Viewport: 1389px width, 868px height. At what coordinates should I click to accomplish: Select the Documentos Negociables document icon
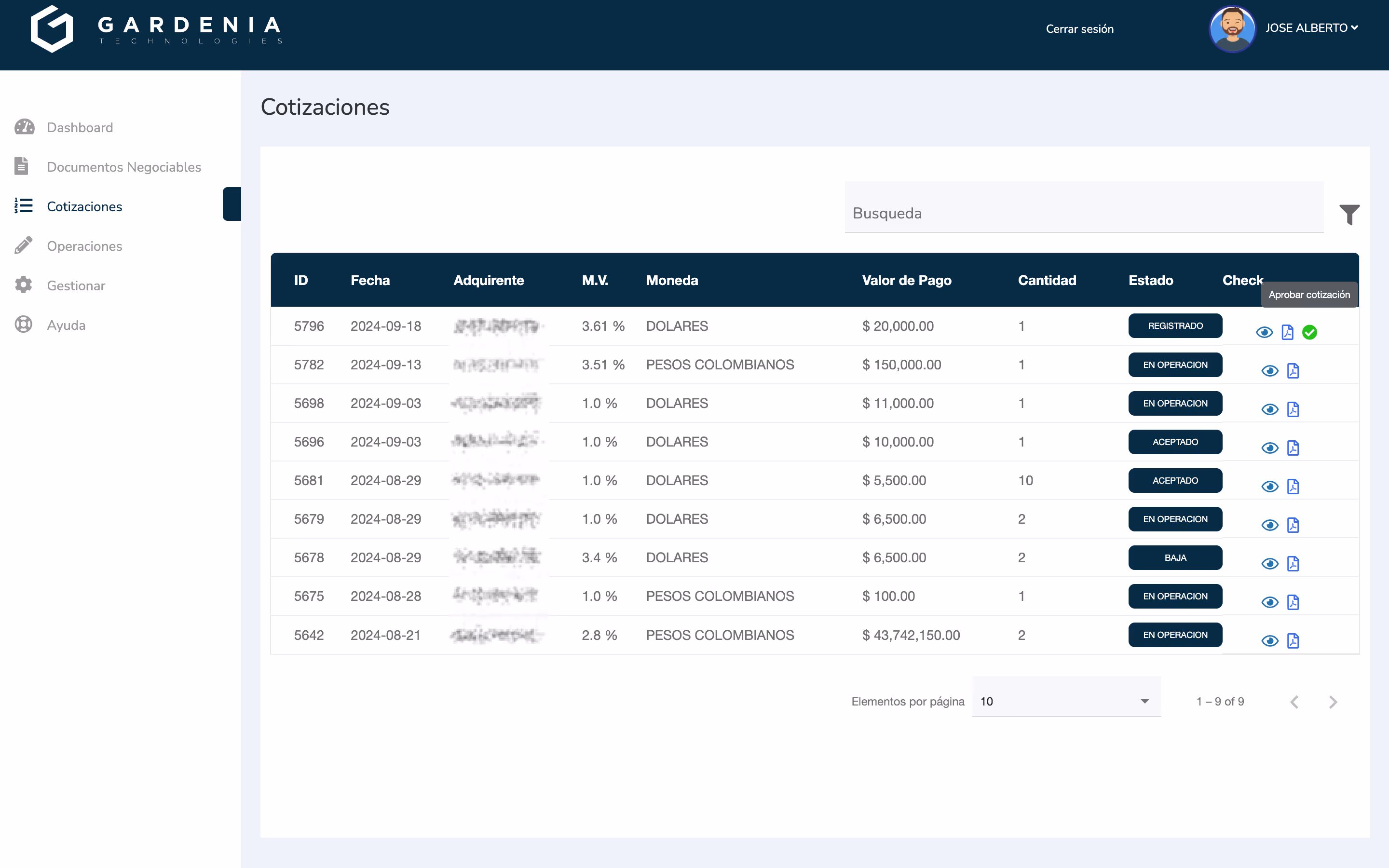(22, 166)
